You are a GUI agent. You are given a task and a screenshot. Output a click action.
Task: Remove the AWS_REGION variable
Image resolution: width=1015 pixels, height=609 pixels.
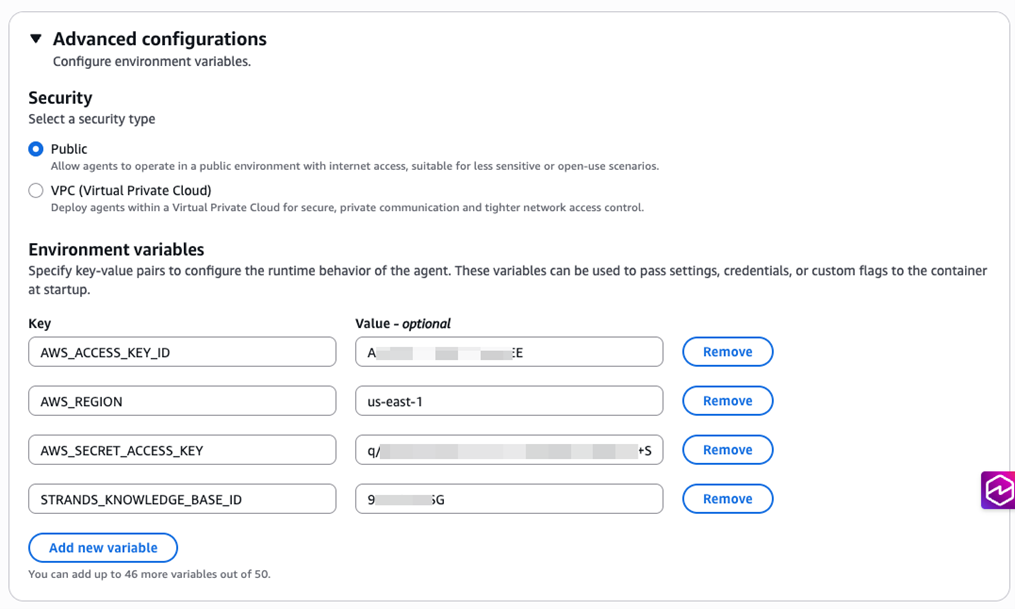pos(727,401)
